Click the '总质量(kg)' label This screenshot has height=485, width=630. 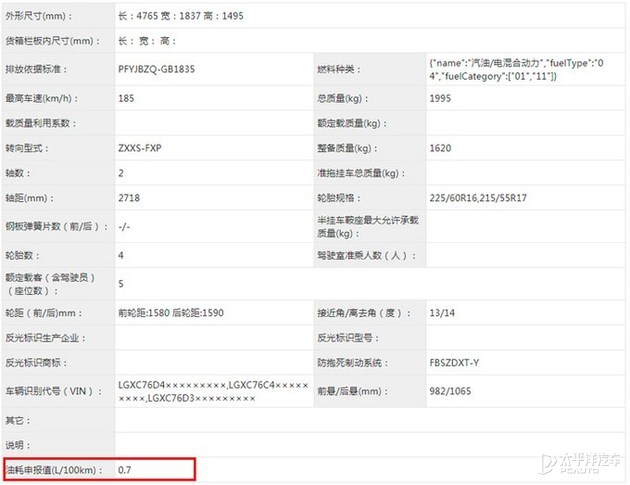pos(342,98)
